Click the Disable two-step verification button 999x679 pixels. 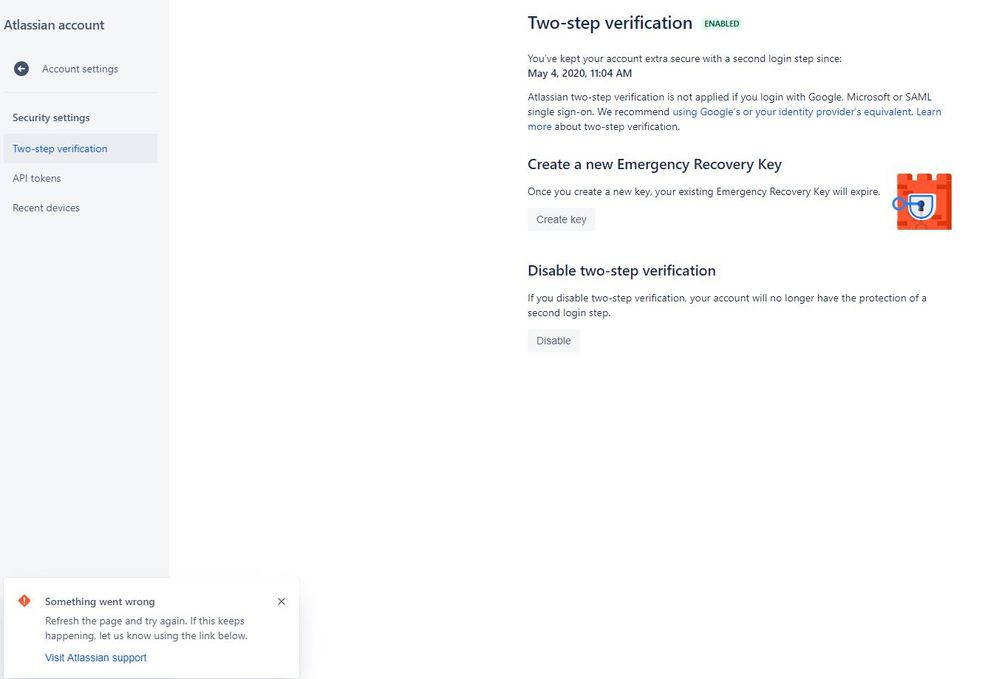click(554, 341)
